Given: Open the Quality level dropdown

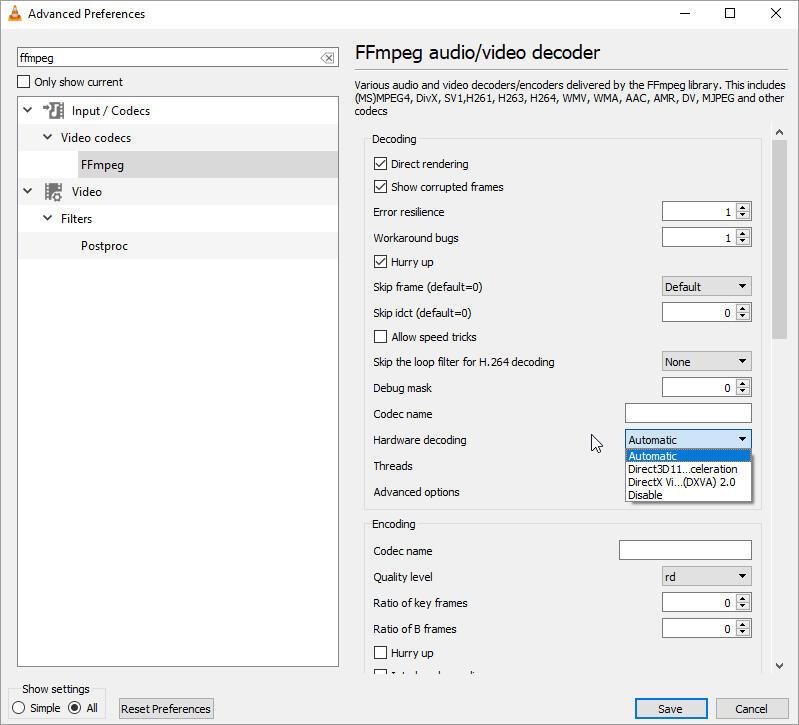Looking at the screenshot, I should 706,577.
